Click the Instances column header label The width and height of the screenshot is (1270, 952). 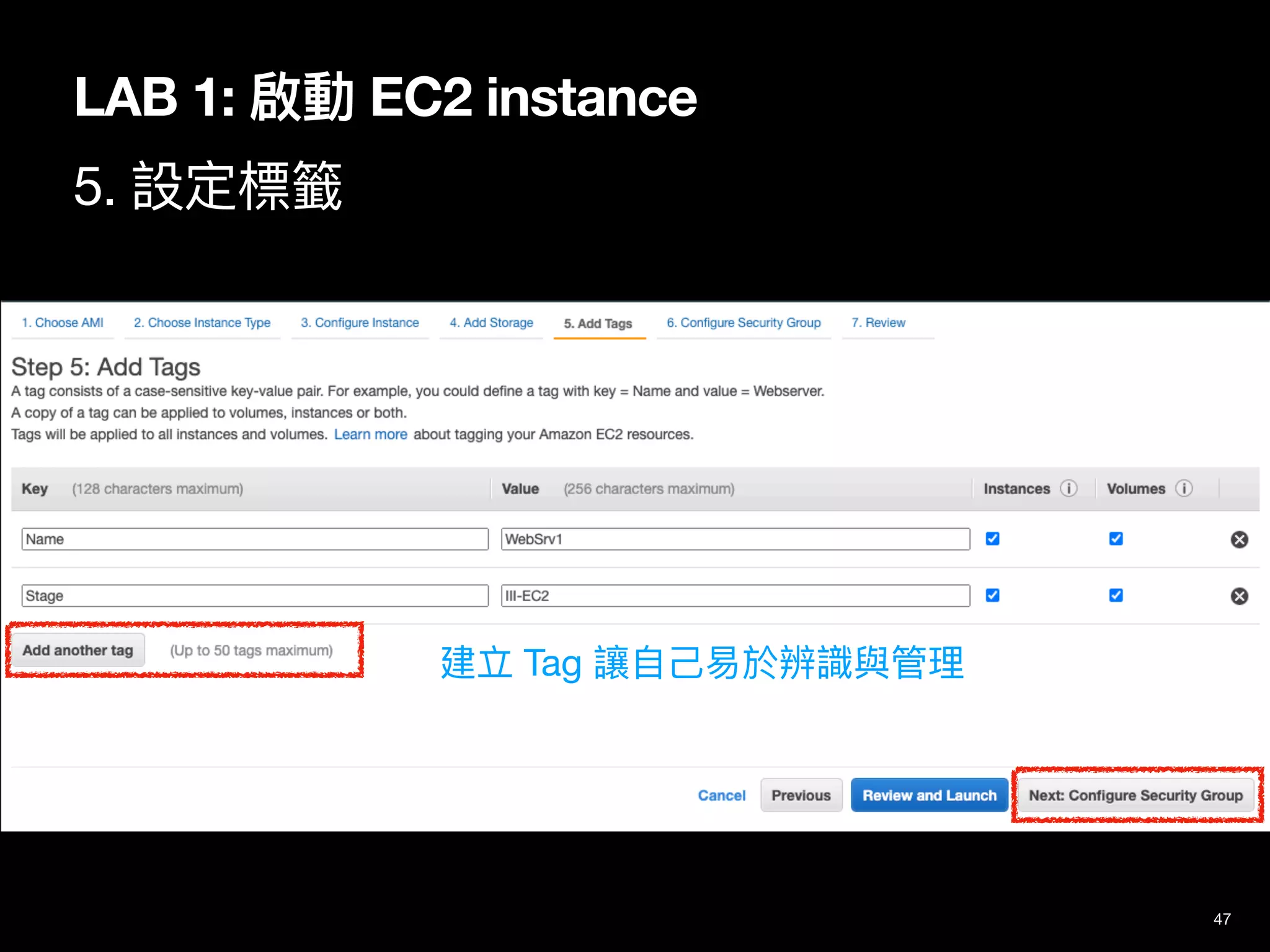tap(1016, 489)
